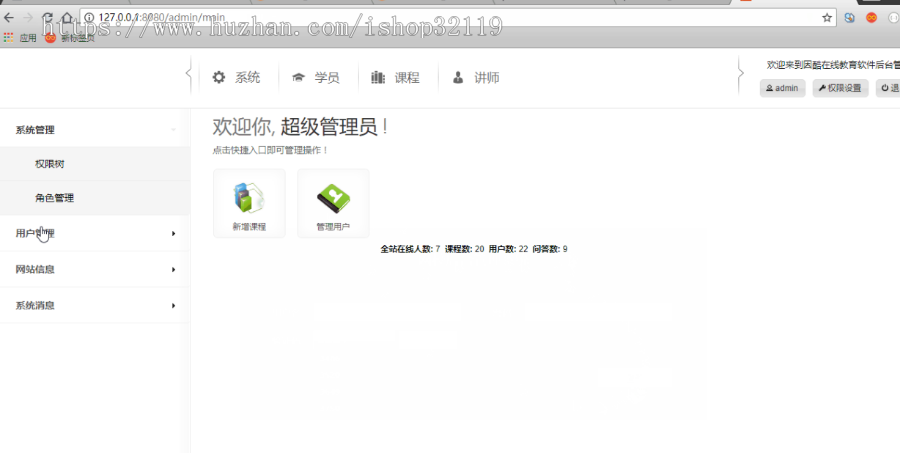This screenshot has height=453, width=900.
Task: Expand 系统消息 sidebar section
Action: click(95, 305)
